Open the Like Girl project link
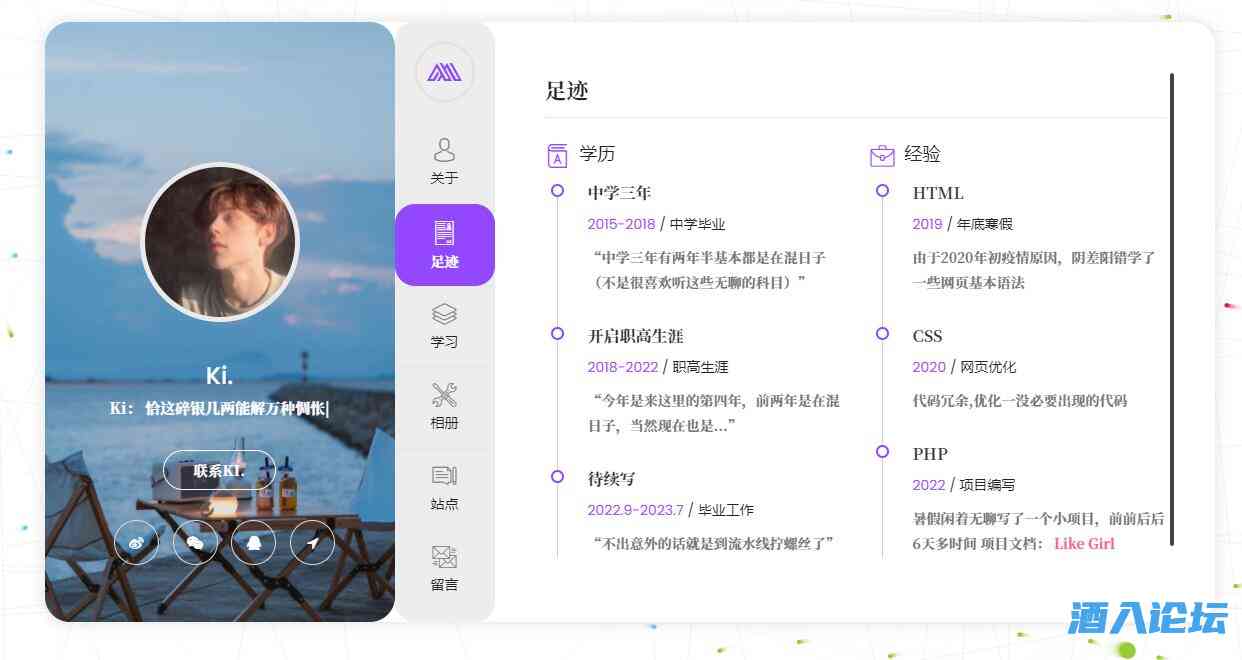Image resolution: width=1242 pixels, height=660 pixels. pos(1084,543)
